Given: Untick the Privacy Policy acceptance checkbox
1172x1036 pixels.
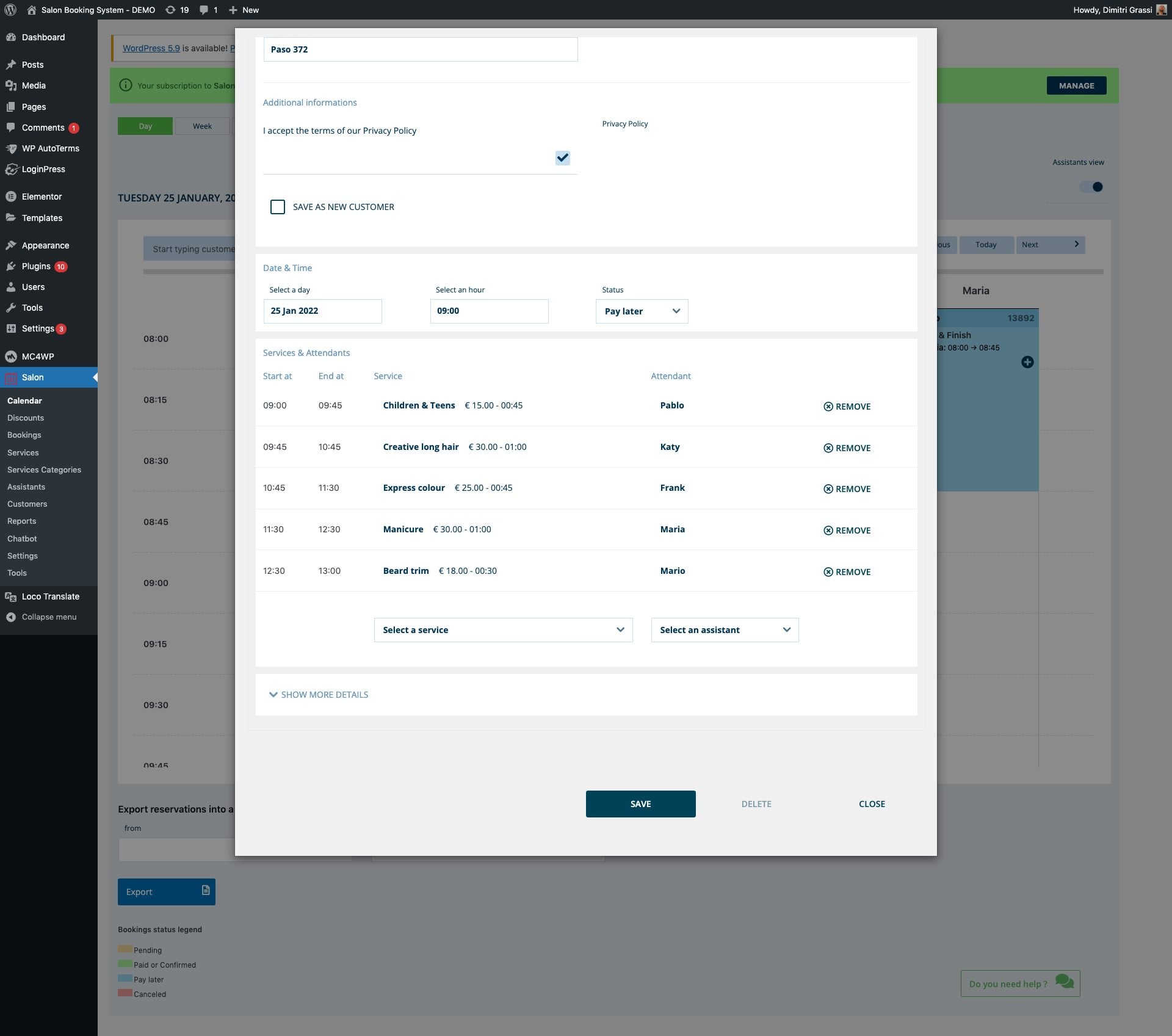Looking at the screenshot, I should [562, 158].
